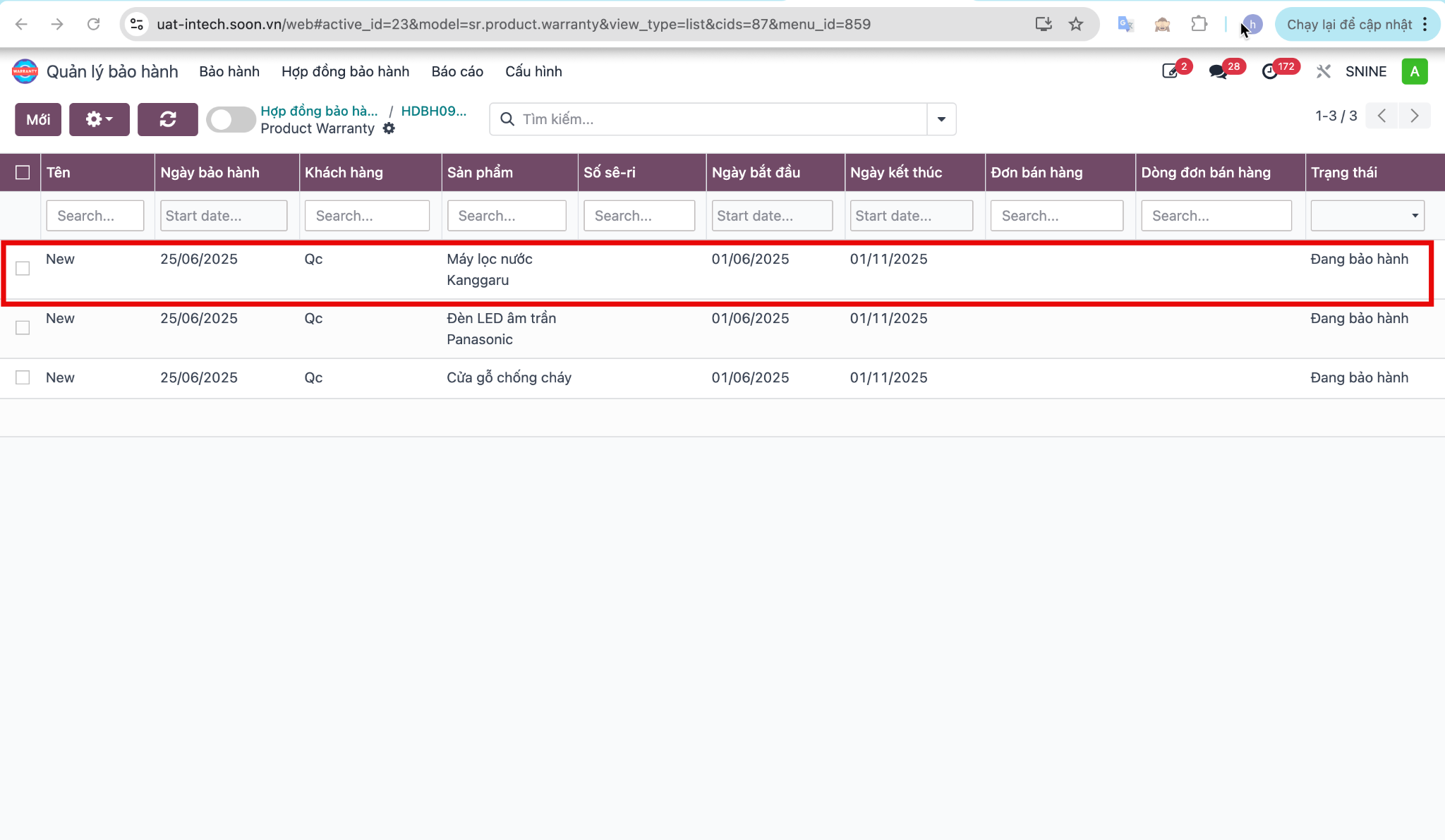
Task: Select the Cửa gỗ chống cháy row checkbox
Action: point(23,377)
